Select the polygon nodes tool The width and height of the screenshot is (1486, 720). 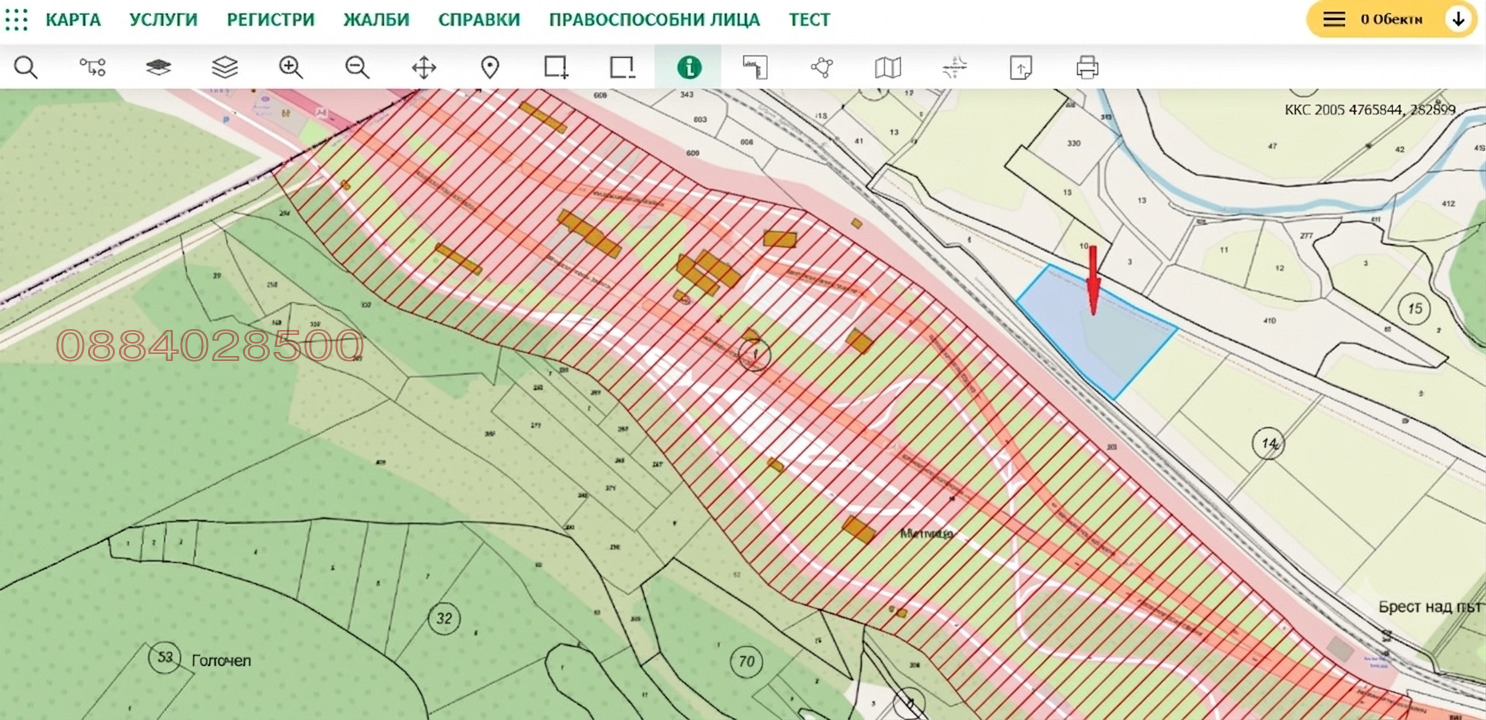pos(822,67)
